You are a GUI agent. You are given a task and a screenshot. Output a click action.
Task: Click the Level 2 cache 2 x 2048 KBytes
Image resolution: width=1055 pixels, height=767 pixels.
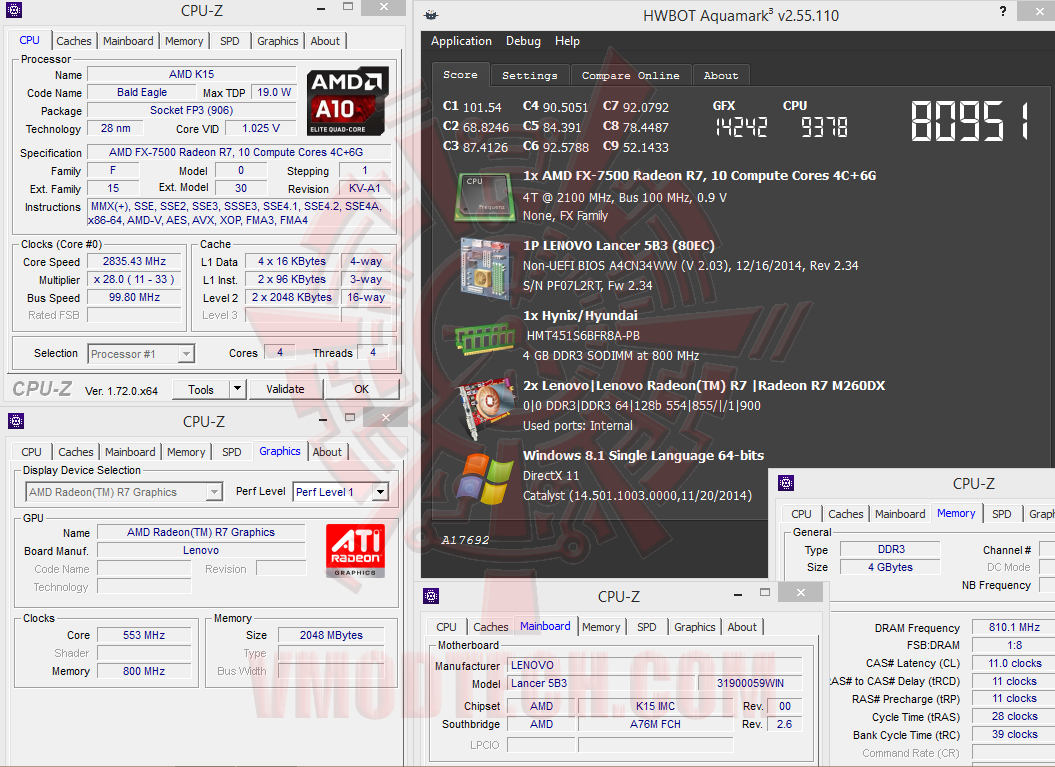(x=292, y=297)
